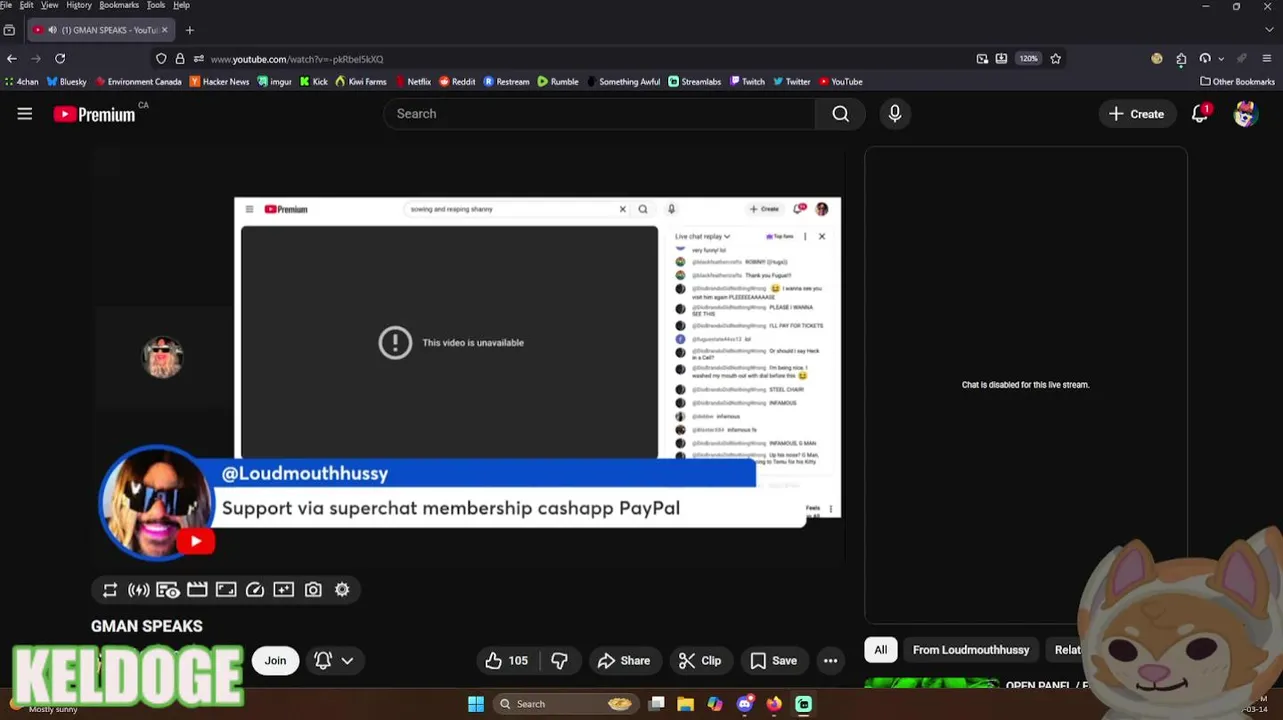The width and height of the screenshot is (1283, 720).
Task: Open more actions three-dot menu
Action: 830,661
